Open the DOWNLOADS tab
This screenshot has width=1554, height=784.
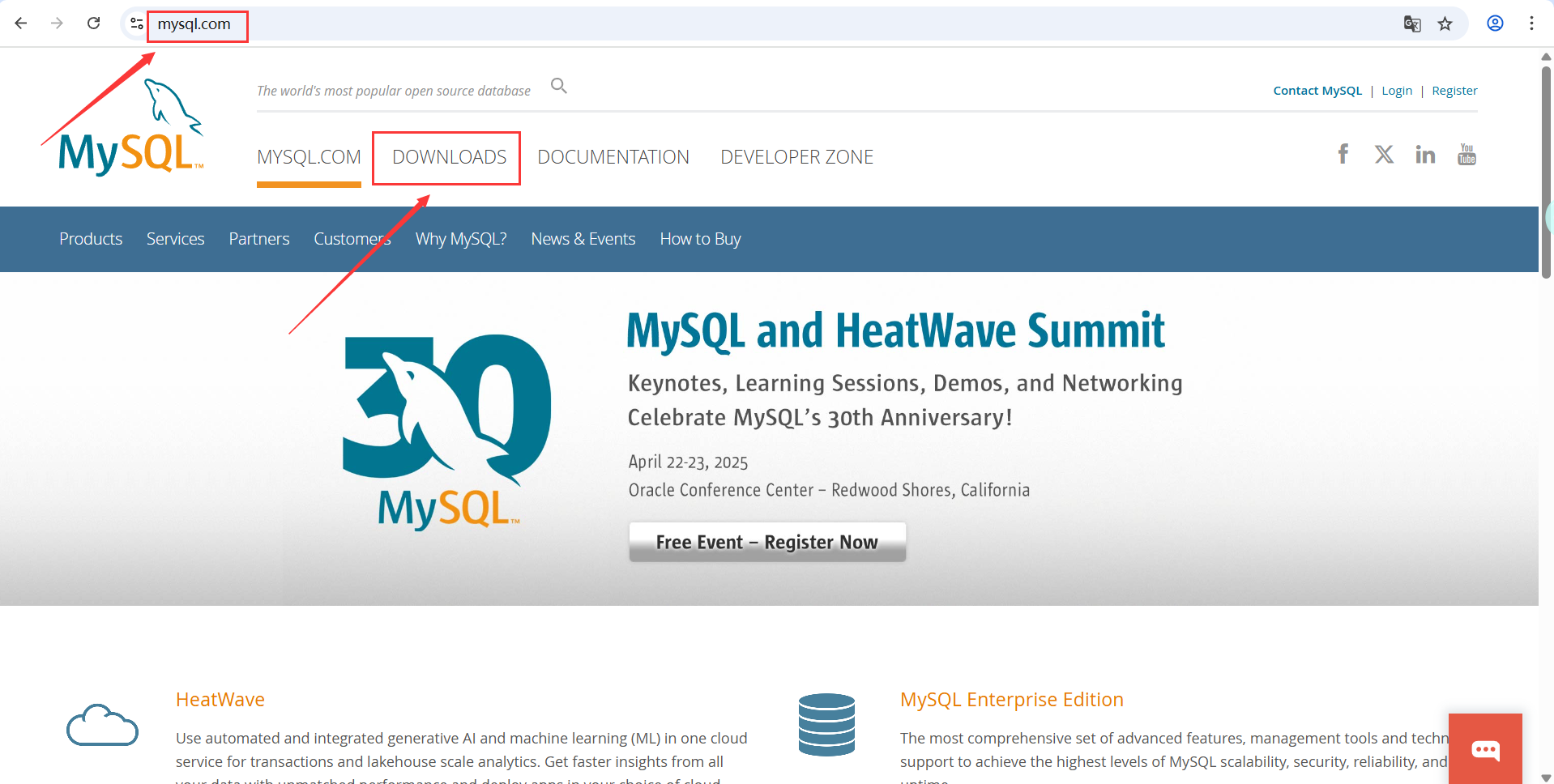450,157
